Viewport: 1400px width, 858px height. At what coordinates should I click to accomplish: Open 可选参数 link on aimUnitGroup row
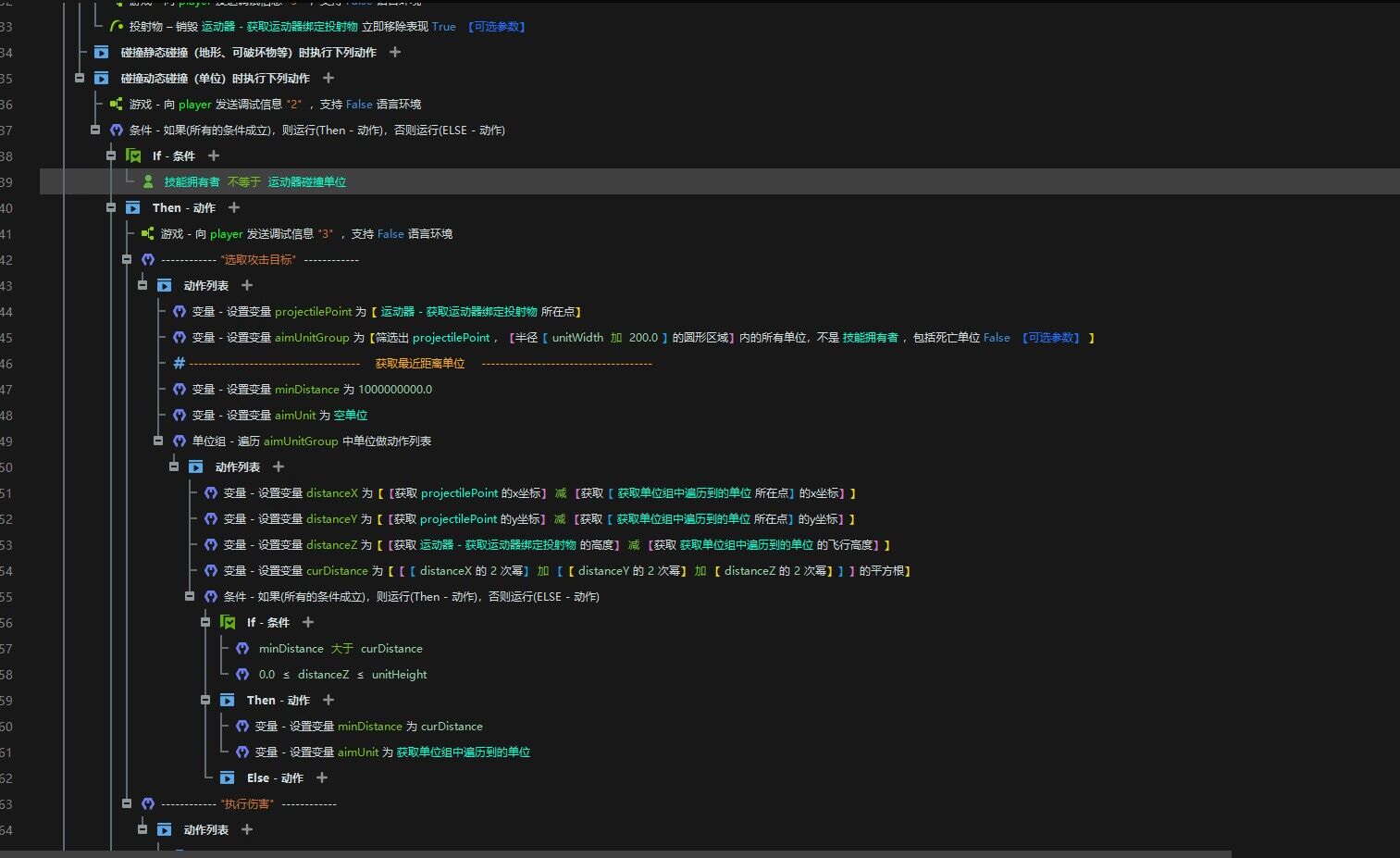(x=1052, y=337)
